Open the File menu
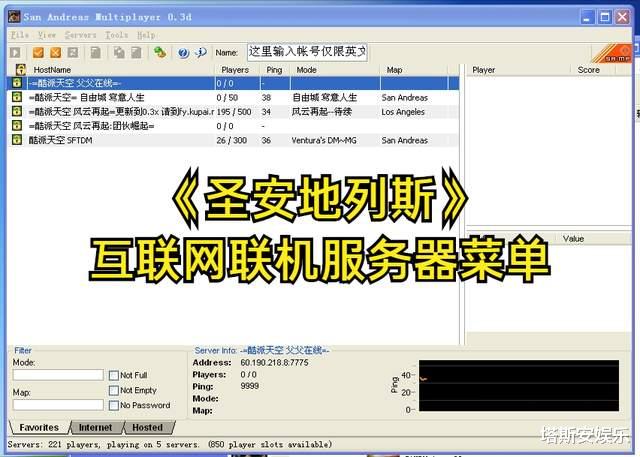640x457 pixels. click(20, 35)
